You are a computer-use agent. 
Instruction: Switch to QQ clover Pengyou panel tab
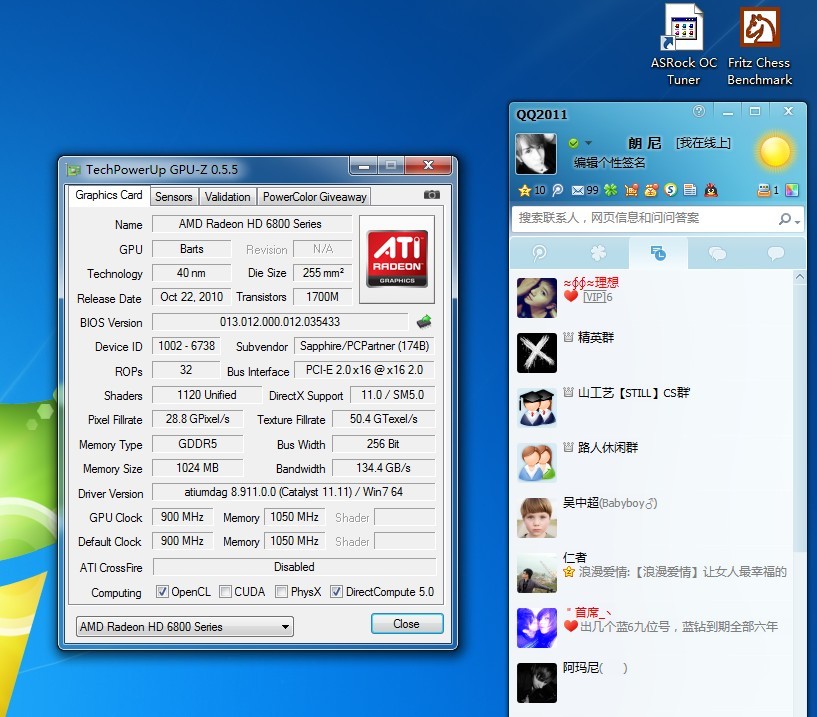[598, 253]
